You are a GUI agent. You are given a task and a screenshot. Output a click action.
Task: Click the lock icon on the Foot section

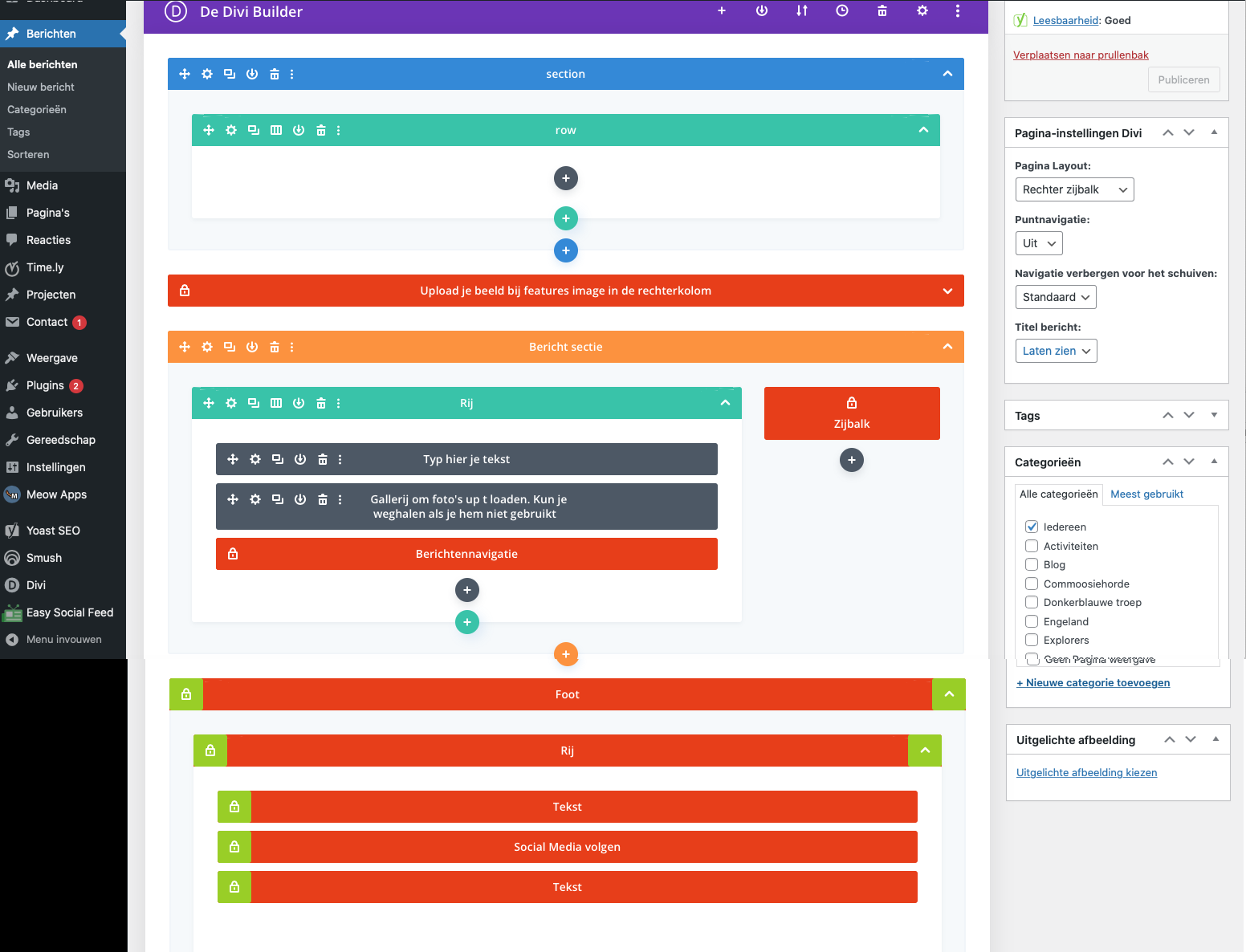coord(186,694)
